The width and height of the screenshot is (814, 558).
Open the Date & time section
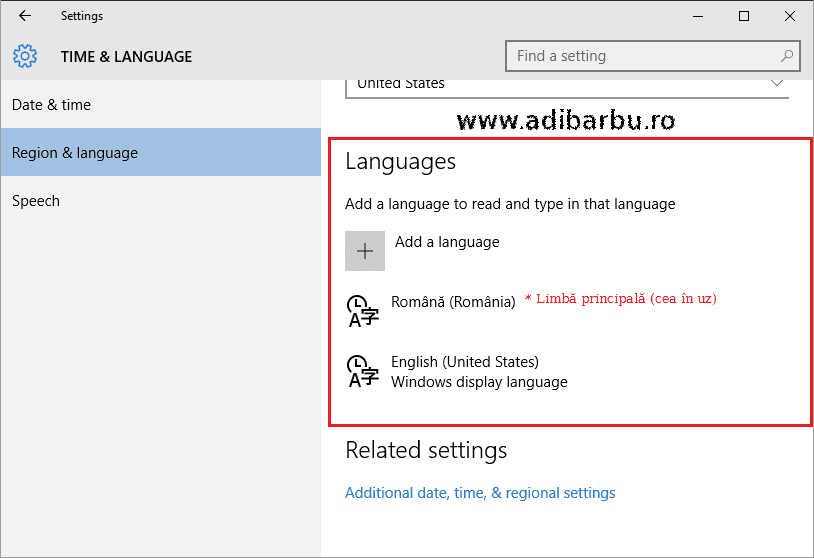51,105
